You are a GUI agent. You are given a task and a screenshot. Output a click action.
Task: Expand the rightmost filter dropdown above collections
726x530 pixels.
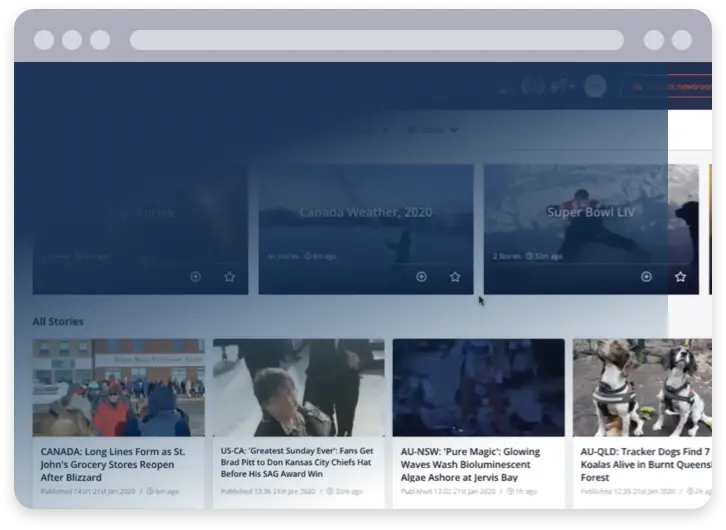pyautogui.click(x=432, y=130)
